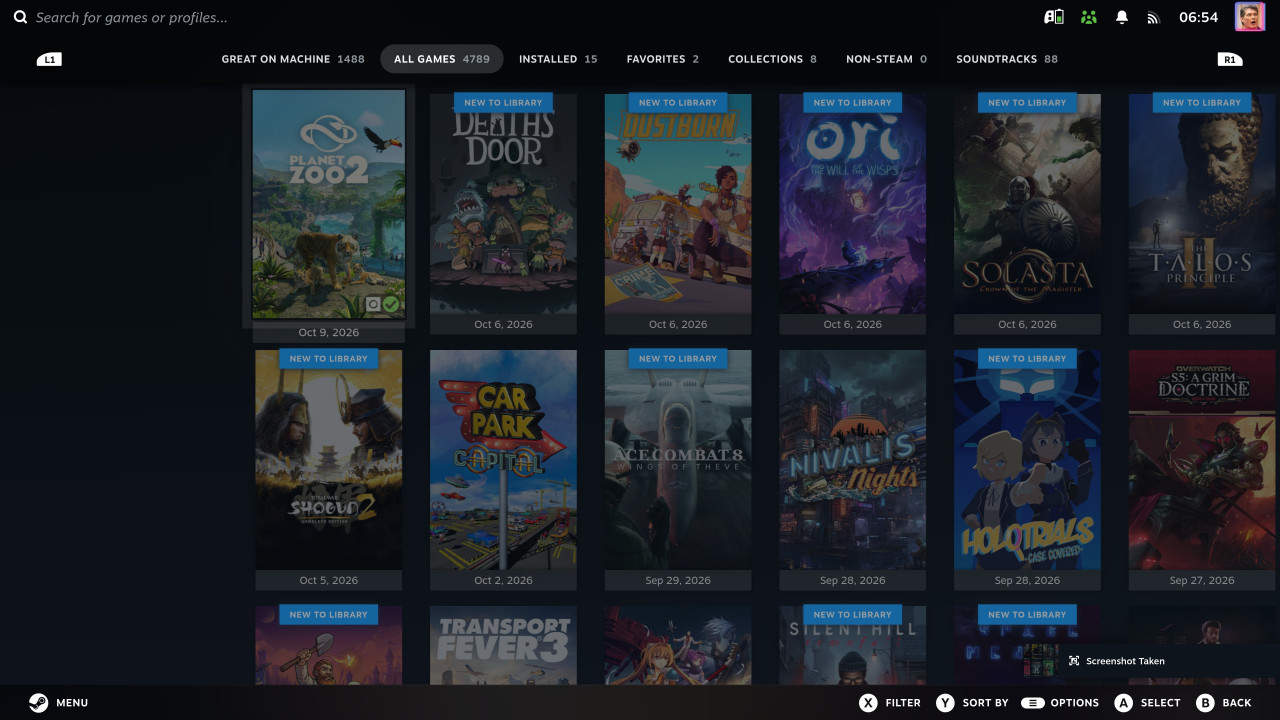The image size is (1280, 720).
Task: Select the Transport Fever 3 cover
Action: pyautogui.click(x=503, y=645)
